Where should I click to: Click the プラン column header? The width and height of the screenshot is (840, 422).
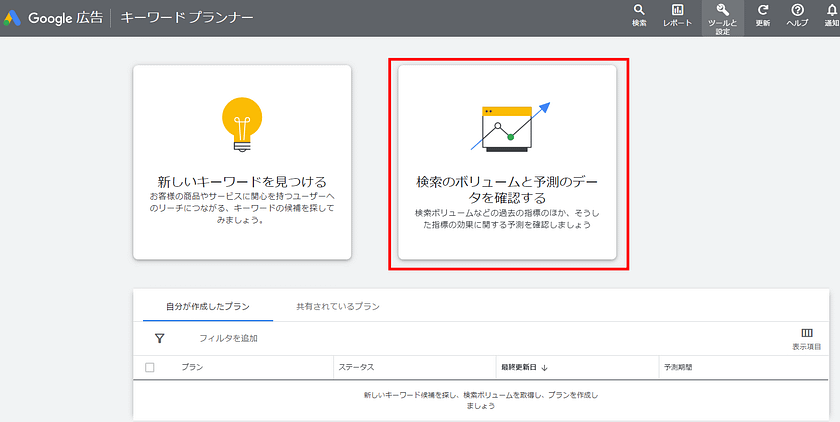click(192, 367)
